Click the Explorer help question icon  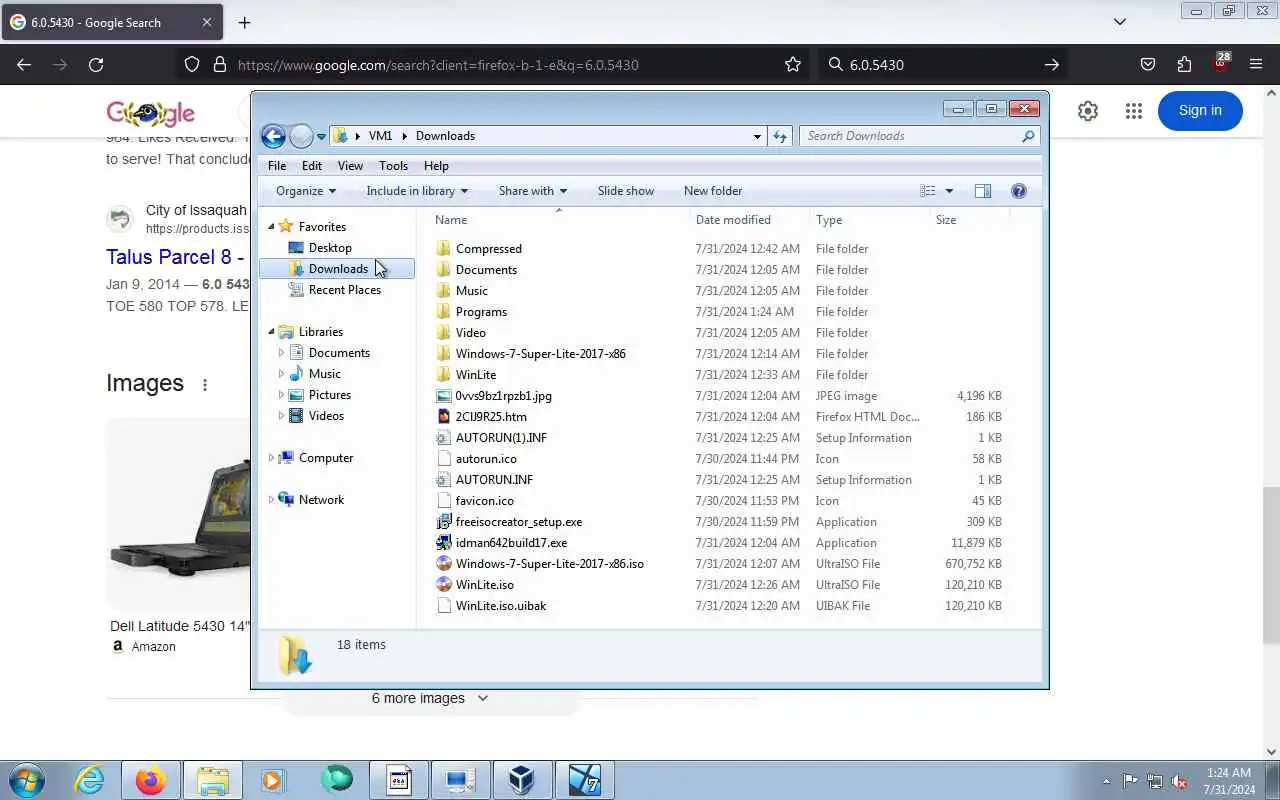click(x=1019, y=191)
